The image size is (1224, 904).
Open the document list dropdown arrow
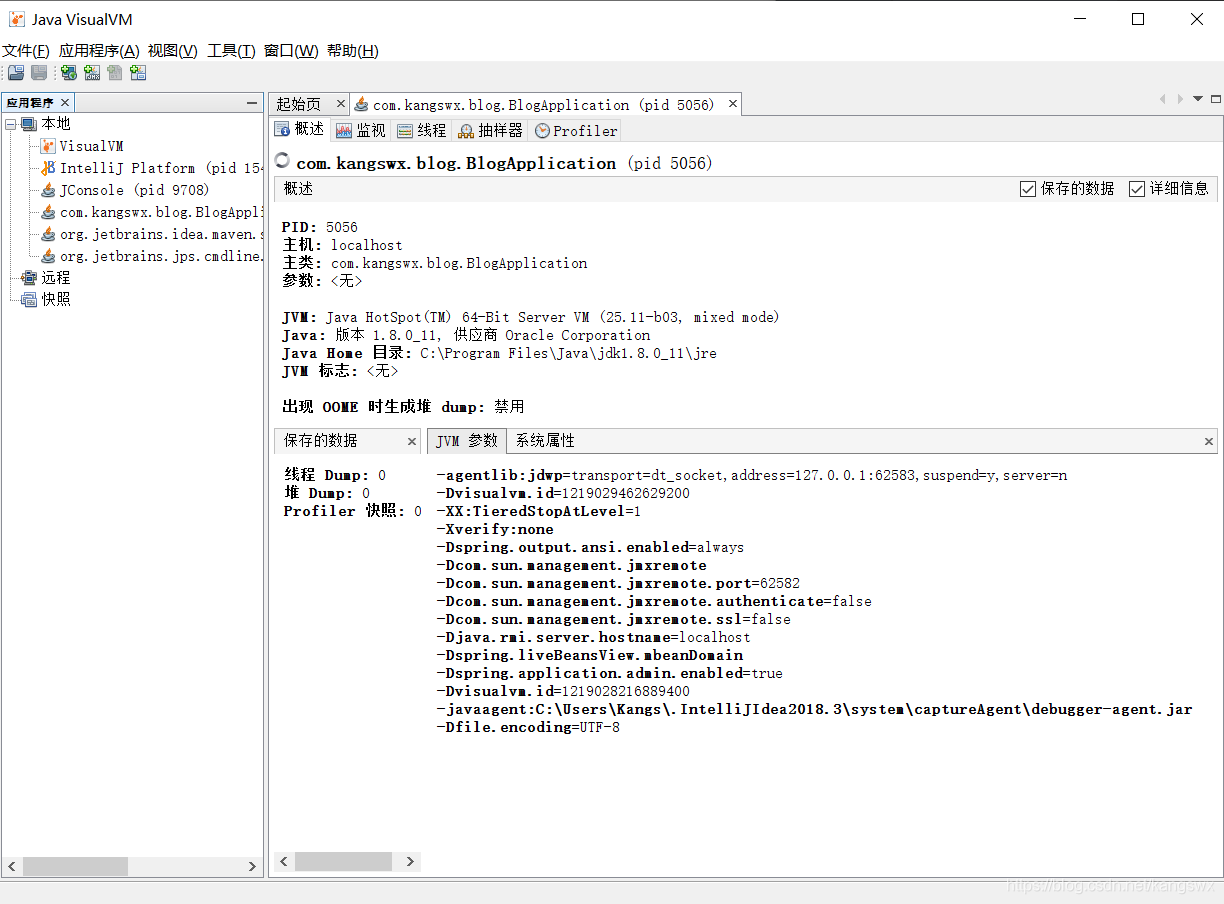point(1198,99)
